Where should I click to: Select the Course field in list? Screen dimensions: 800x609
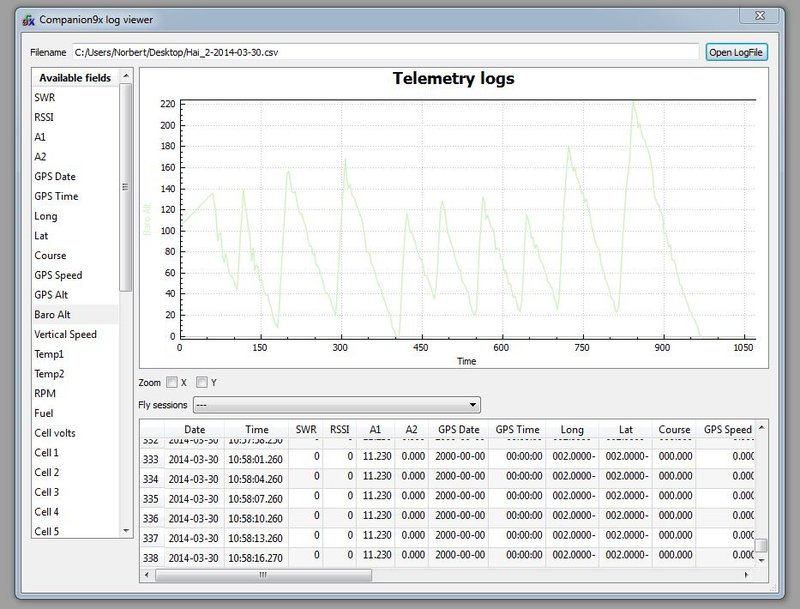point(75,256)
